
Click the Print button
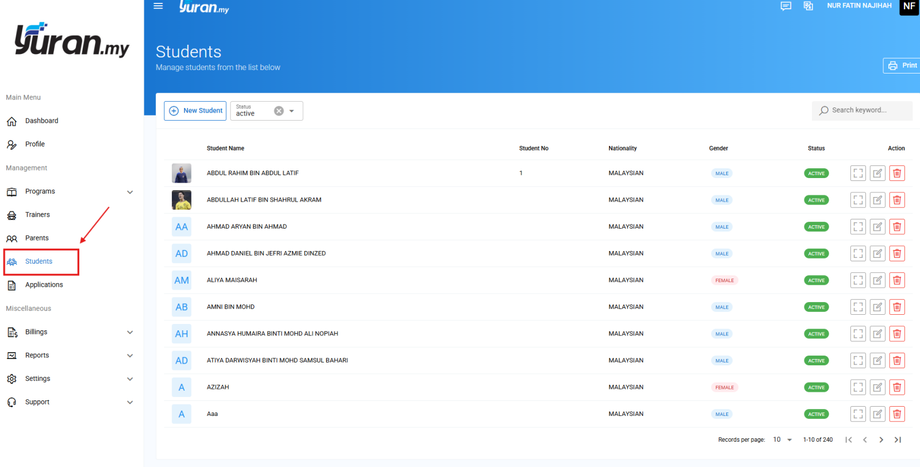[902, 66]
